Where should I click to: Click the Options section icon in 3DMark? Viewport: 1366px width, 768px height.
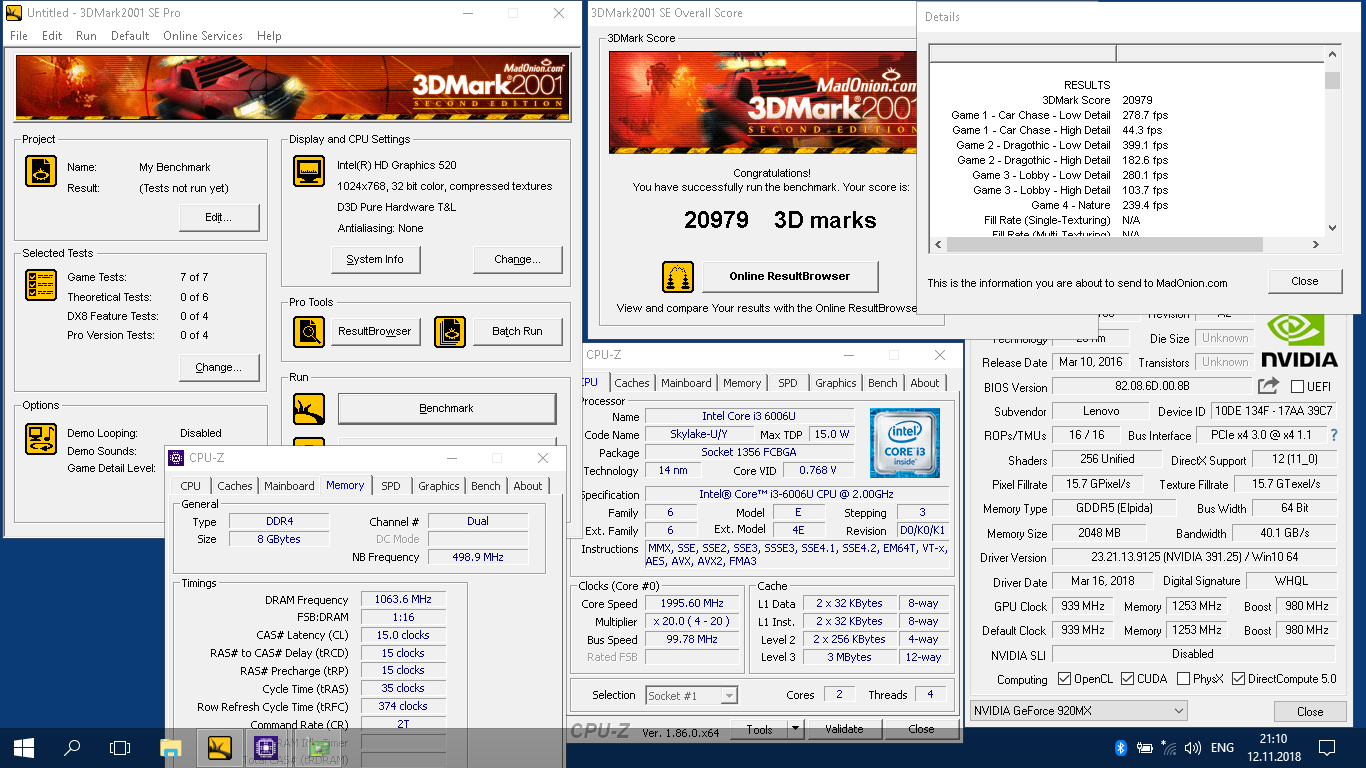coord(41,438)
